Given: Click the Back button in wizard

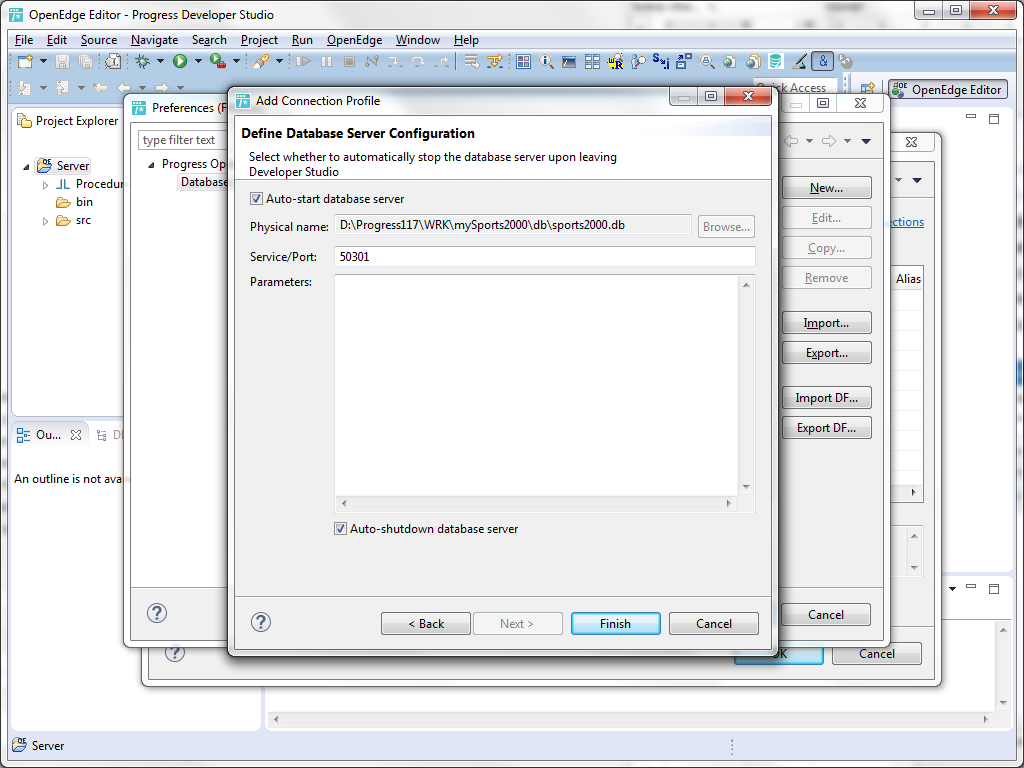Looking at the screenshot, I should 426,624.
